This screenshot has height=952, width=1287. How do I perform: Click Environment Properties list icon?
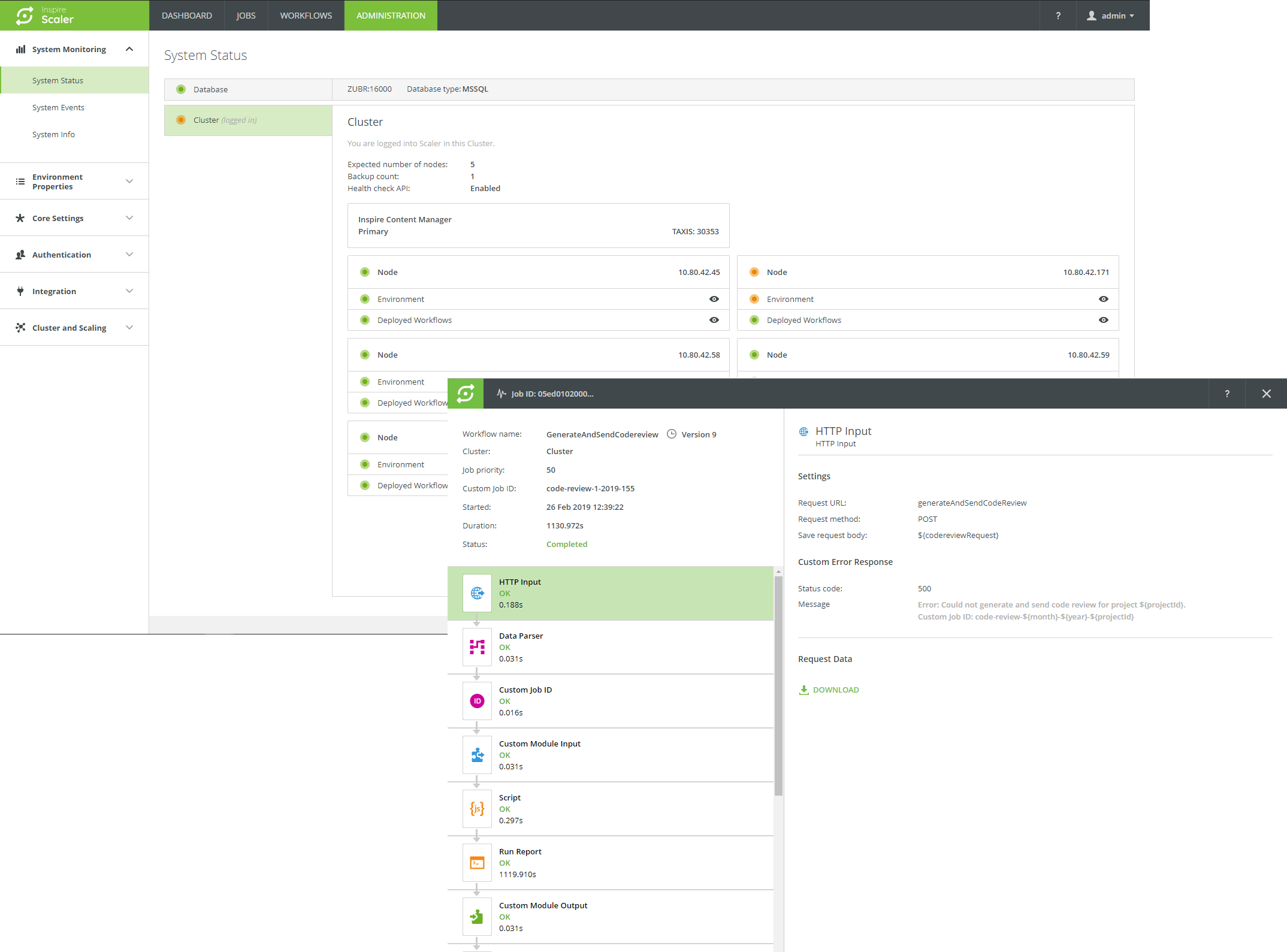(20, 182)
